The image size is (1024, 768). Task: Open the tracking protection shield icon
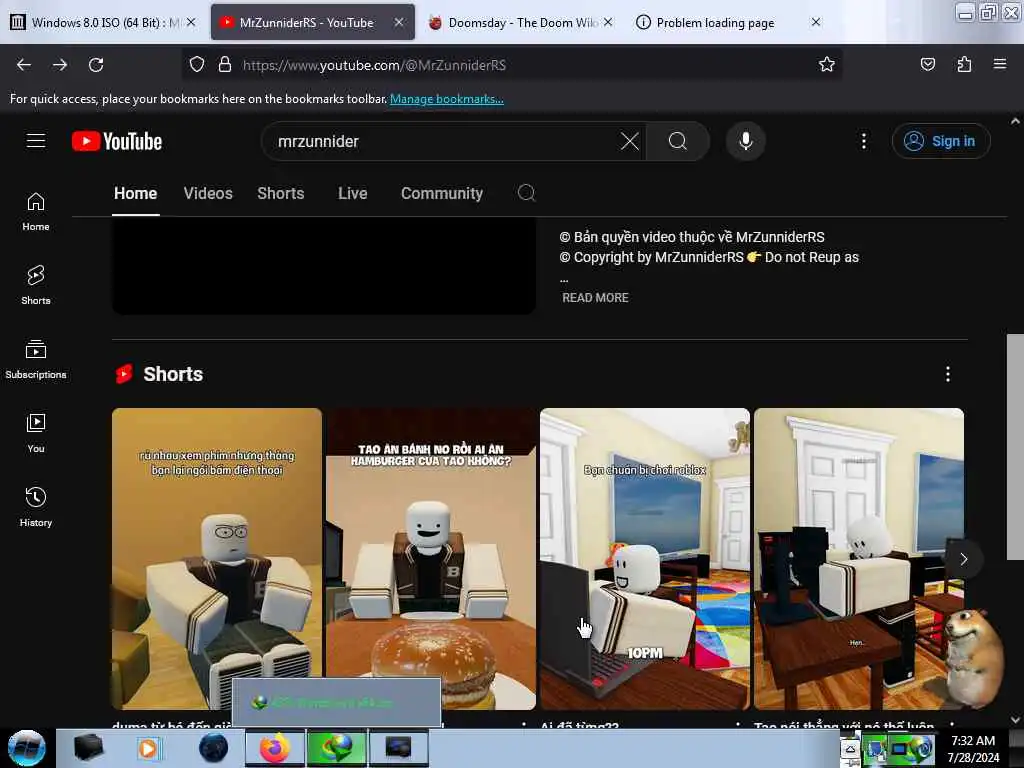197,65
